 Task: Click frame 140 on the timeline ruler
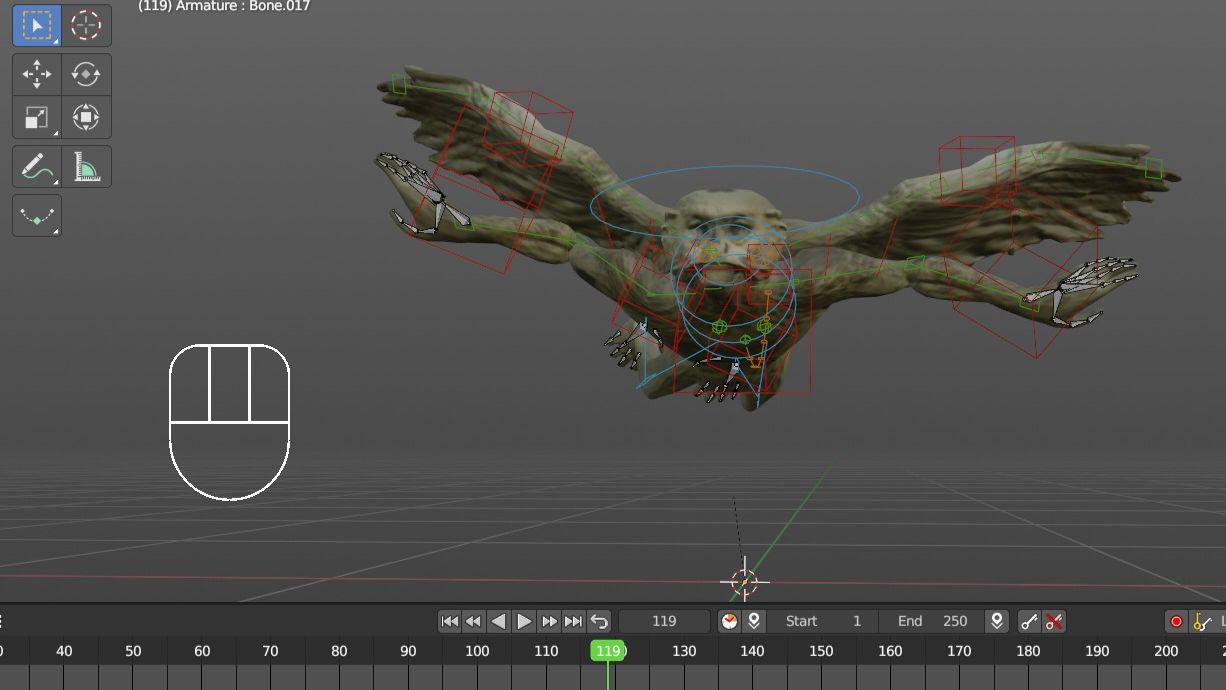(x=752, y=650)
